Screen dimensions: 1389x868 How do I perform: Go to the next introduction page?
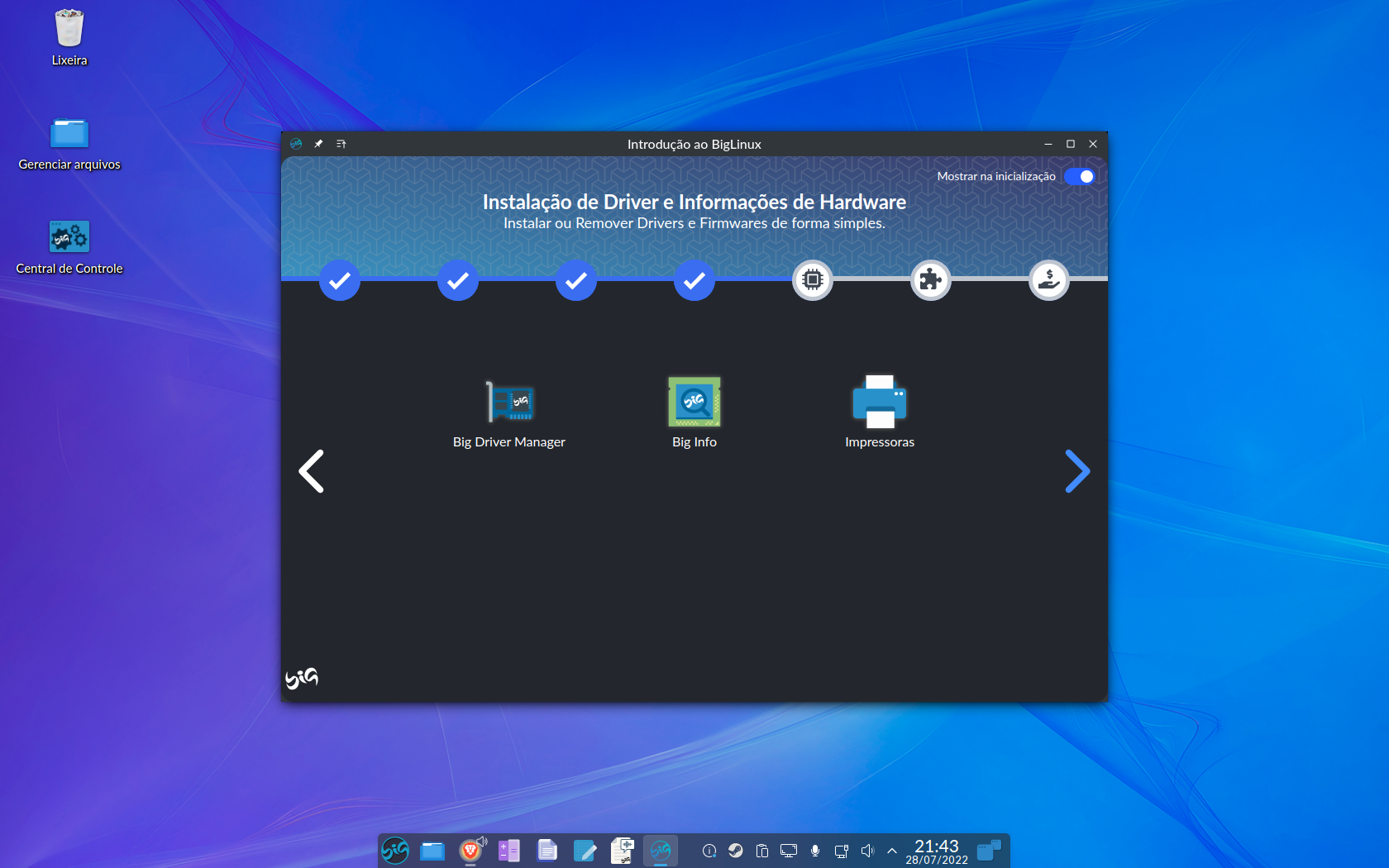1077,471
